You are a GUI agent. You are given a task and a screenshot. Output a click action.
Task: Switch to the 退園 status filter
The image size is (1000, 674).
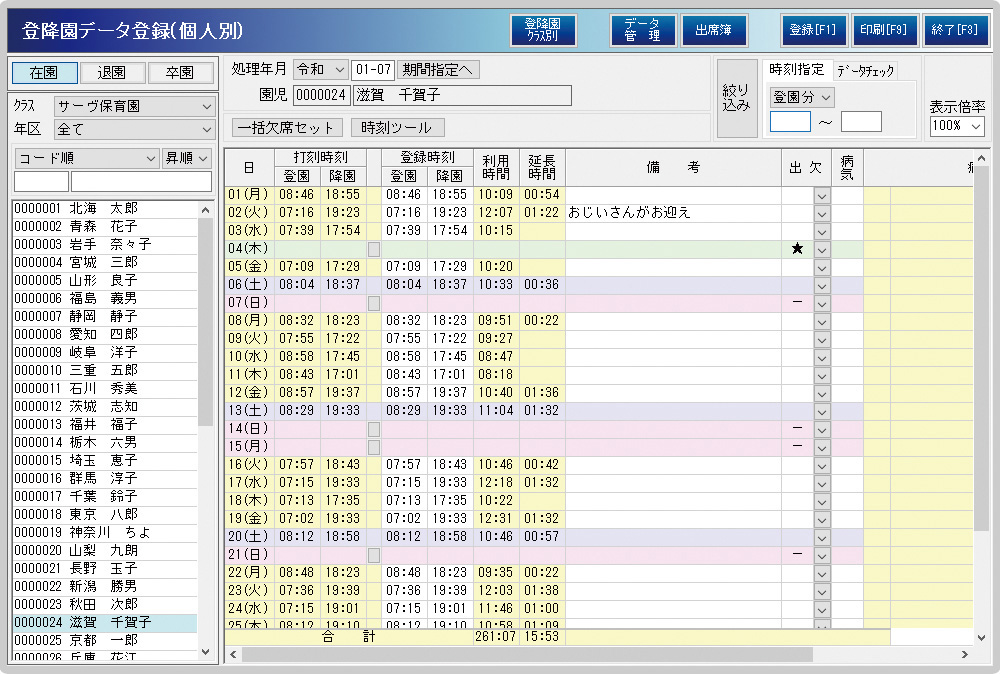(111, 73)
